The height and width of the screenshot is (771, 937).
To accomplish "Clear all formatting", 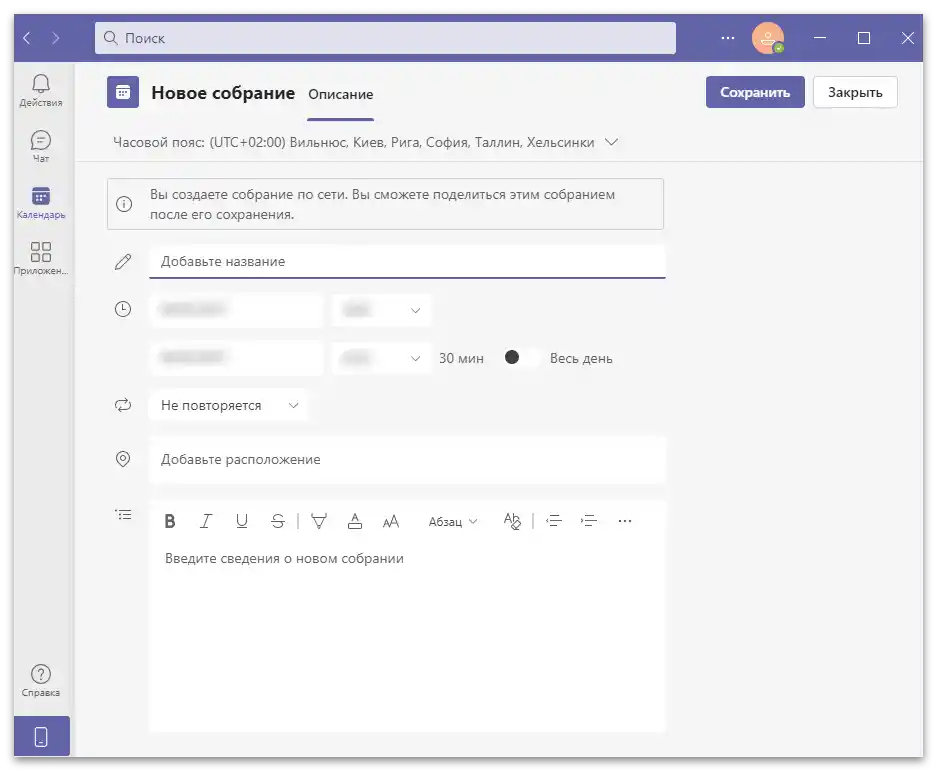I will coord(512,521).
